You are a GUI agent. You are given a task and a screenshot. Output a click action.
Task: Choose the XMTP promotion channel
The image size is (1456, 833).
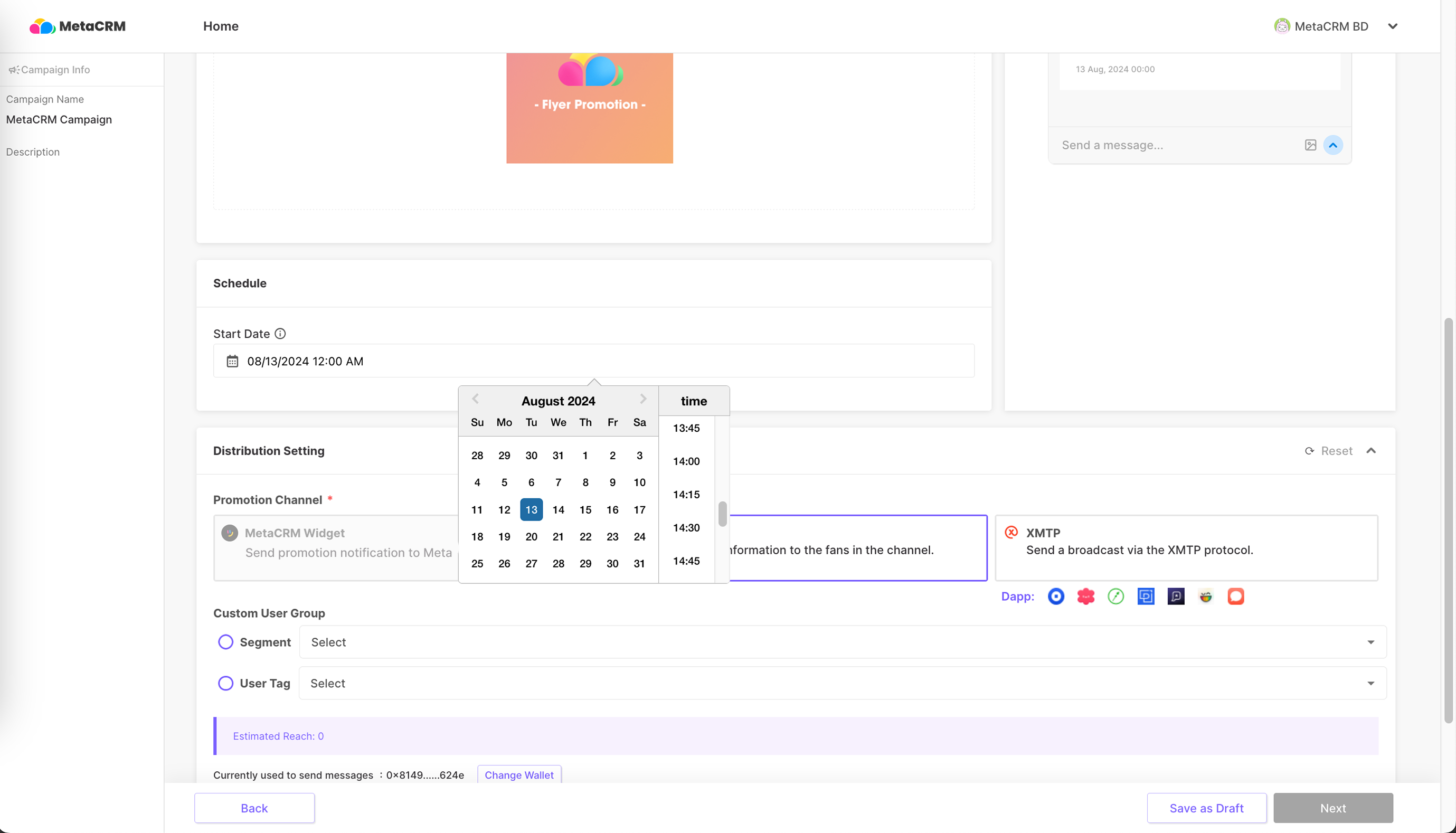1186,547
